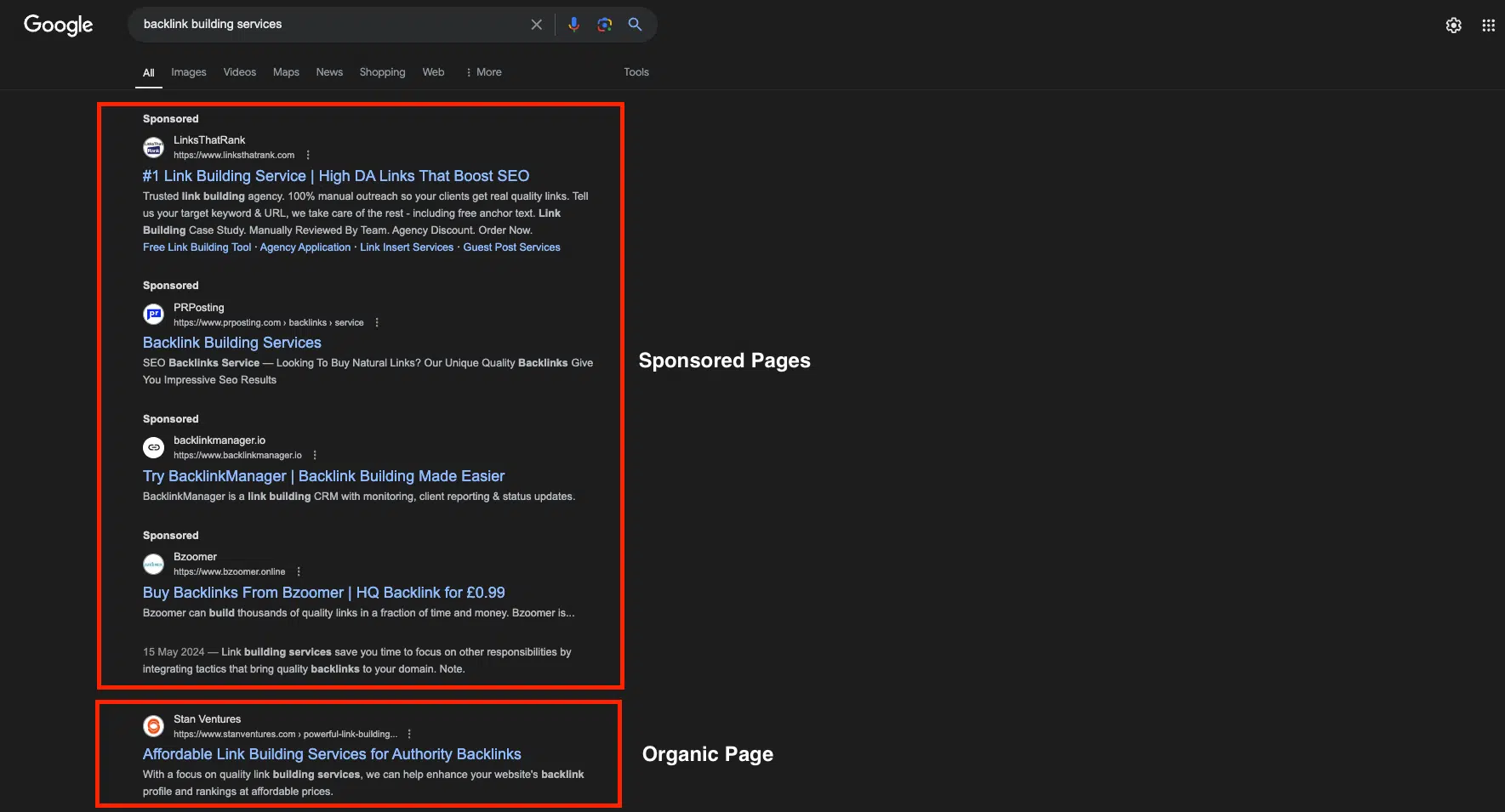Expand the More search categories menu

tap(483, 72)
